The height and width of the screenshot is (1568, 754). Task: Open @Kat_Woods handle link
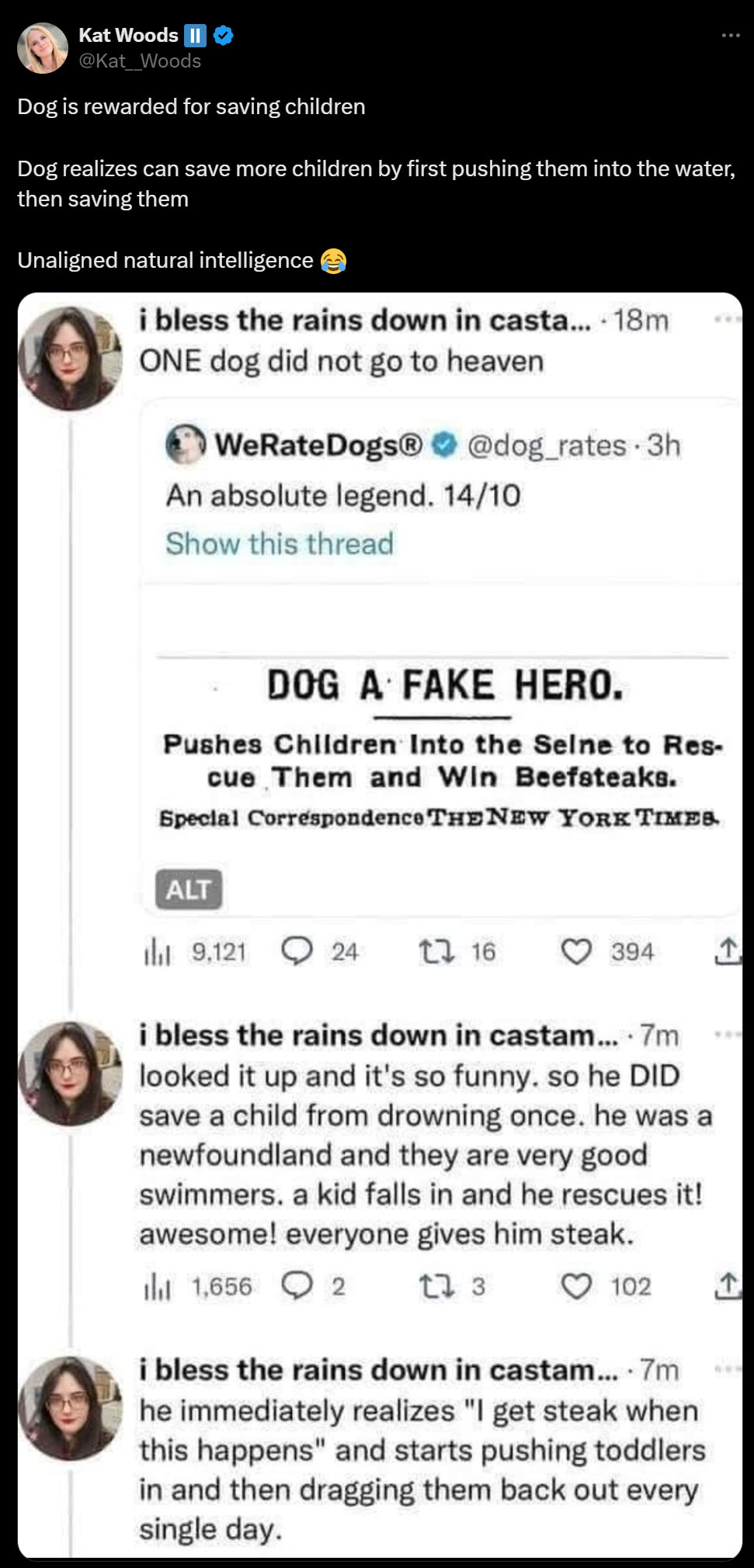[140, 61]
